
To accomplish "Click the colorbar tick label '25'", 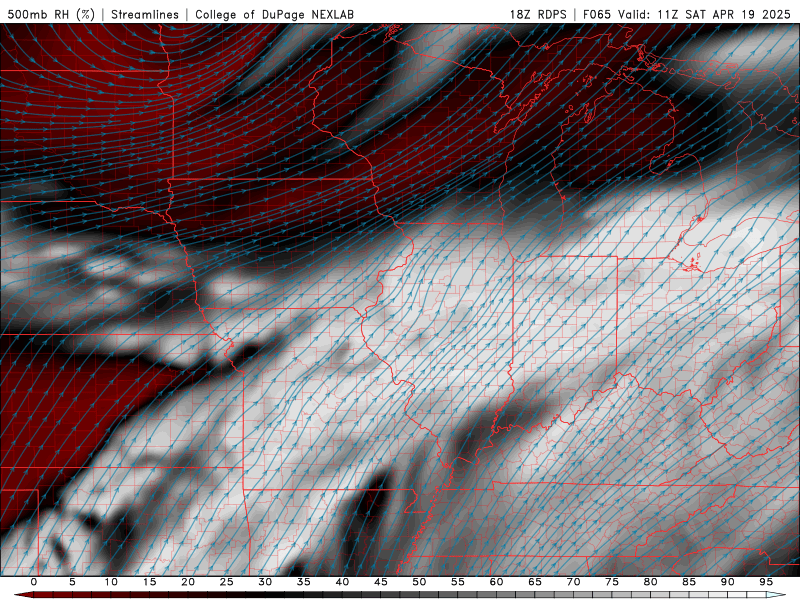I will pos(227,582).
